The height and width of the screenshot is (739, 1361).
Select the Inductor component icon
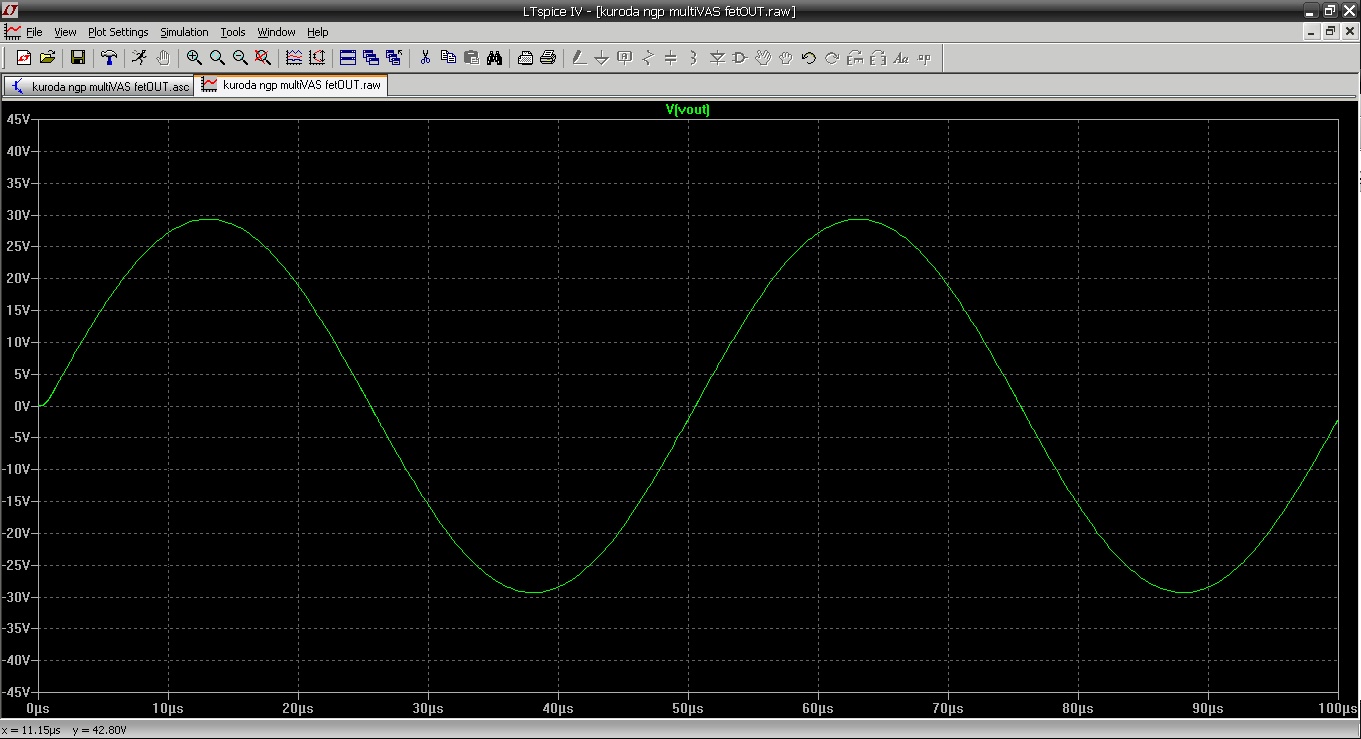(x=694, y=58)
